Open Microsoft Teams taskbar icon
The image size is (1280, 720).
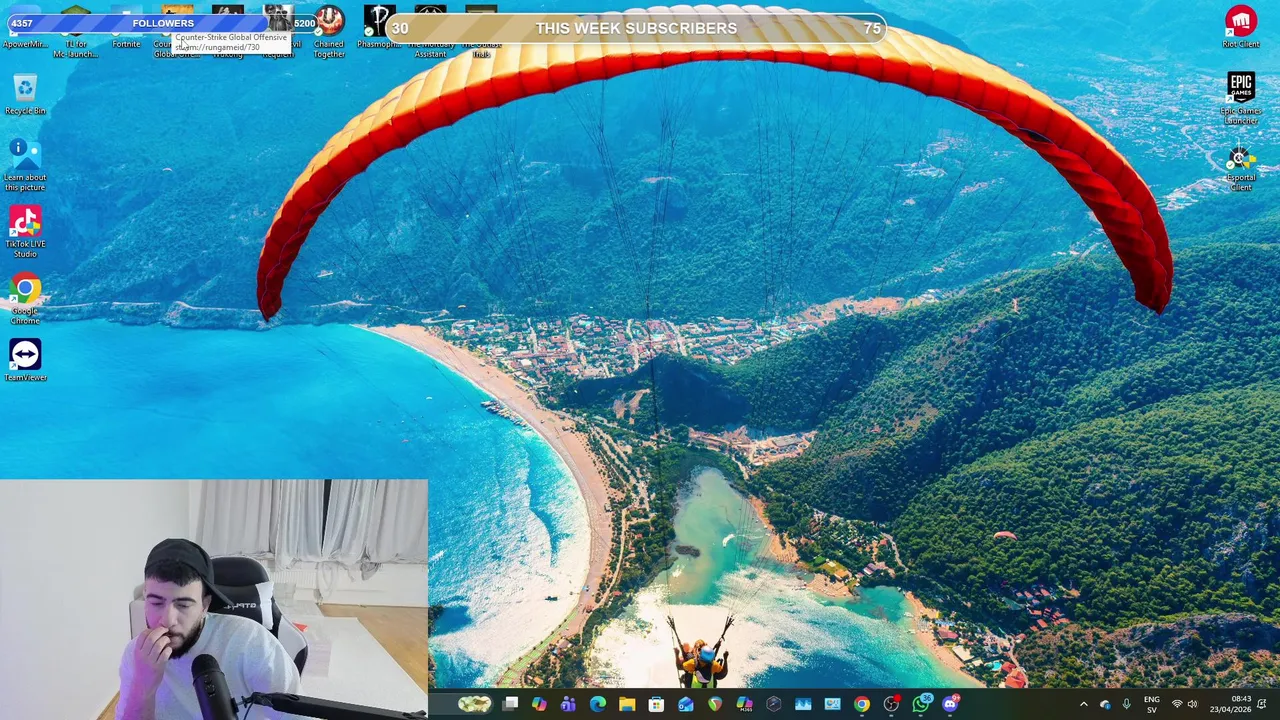tap(568, 704)
